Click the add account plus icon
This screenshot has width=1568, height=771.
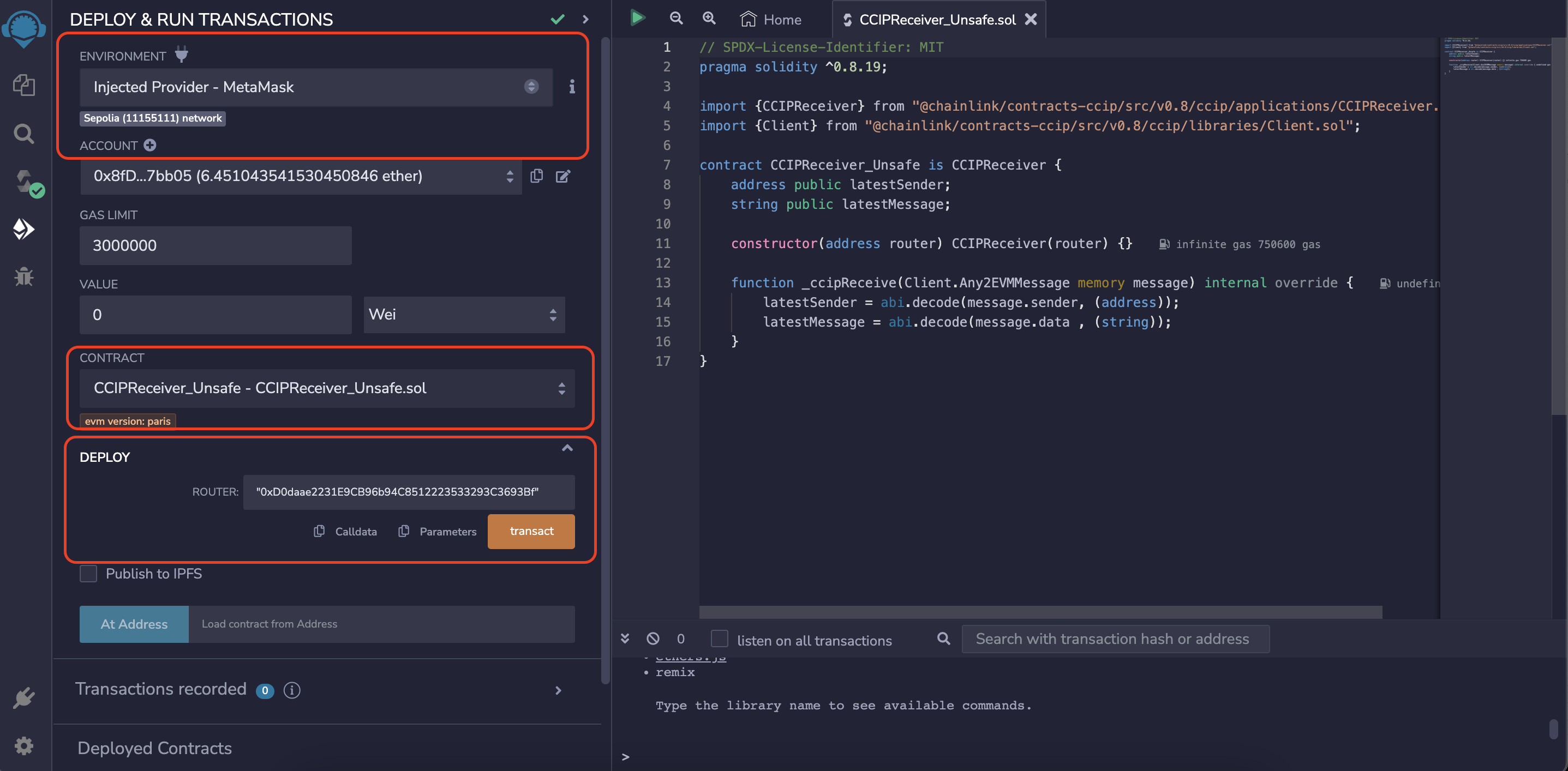click(151, 146)
